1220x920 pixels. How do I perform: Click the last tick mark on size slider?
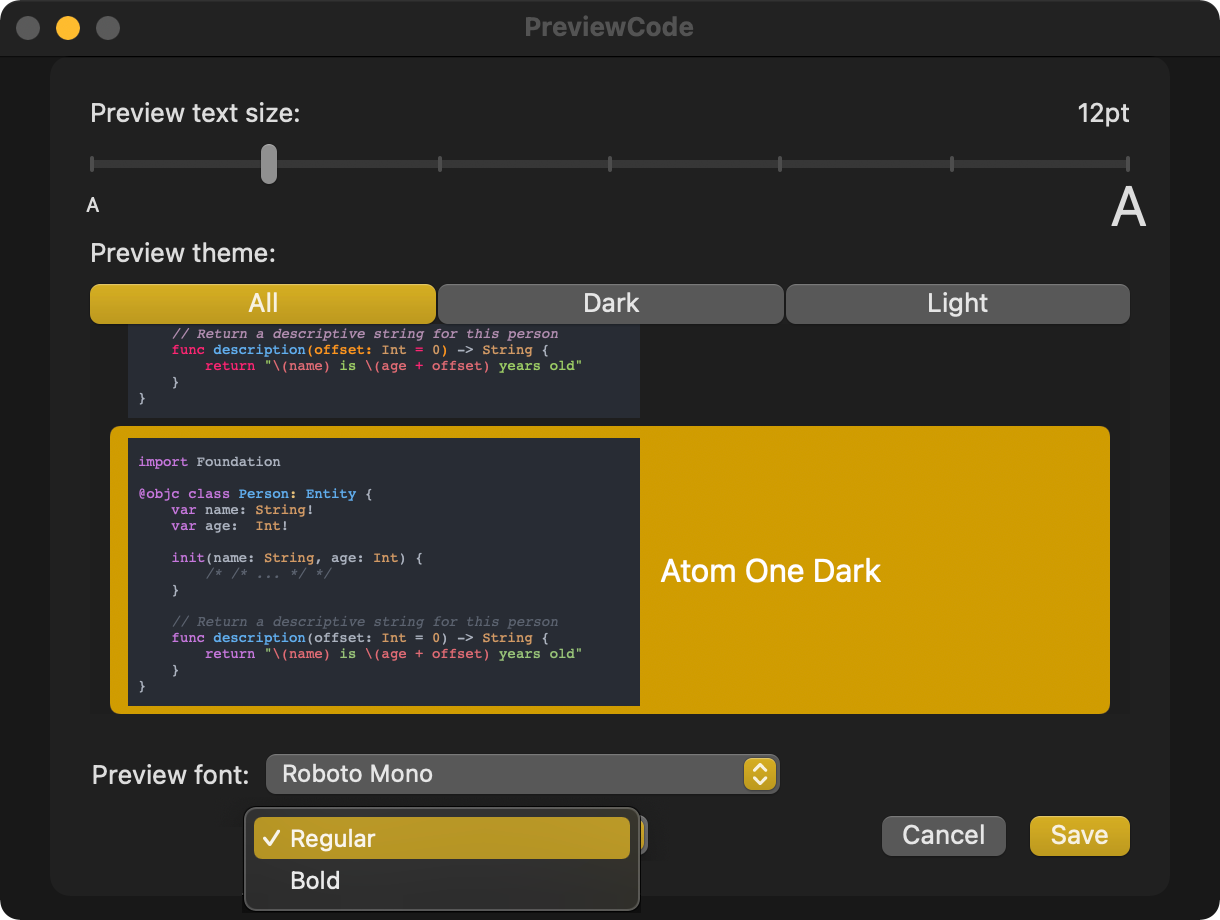pyautogui.click(x=1127, y=164)
